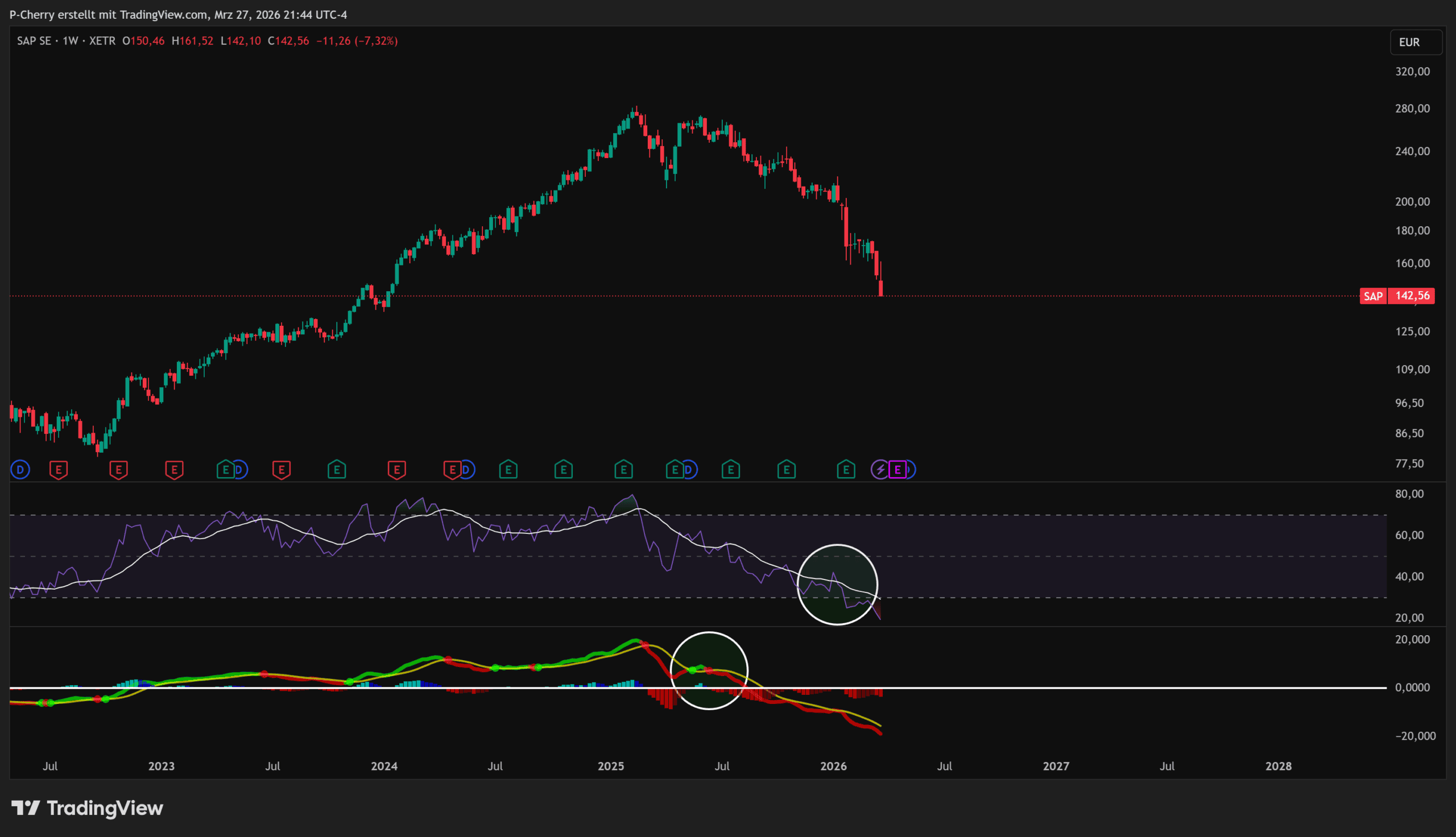Image resolution: width=1456 pixels, height=837 pixels.
Task: Click the purple lightning bolt event marker
Action: pyautogui.click(x=880, y=470)
